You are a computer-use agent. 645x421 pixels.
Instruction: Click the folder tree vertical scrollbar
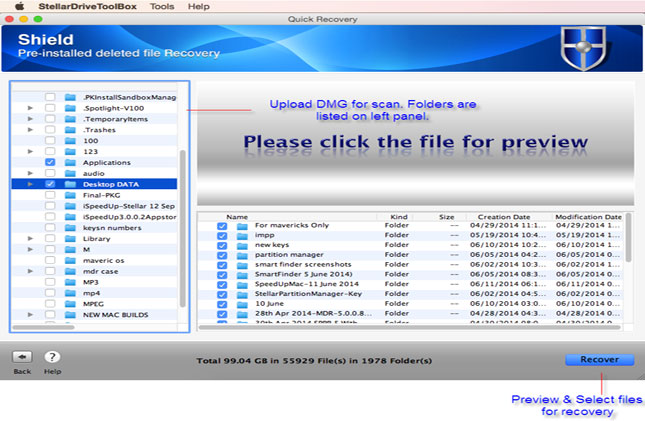183,228
